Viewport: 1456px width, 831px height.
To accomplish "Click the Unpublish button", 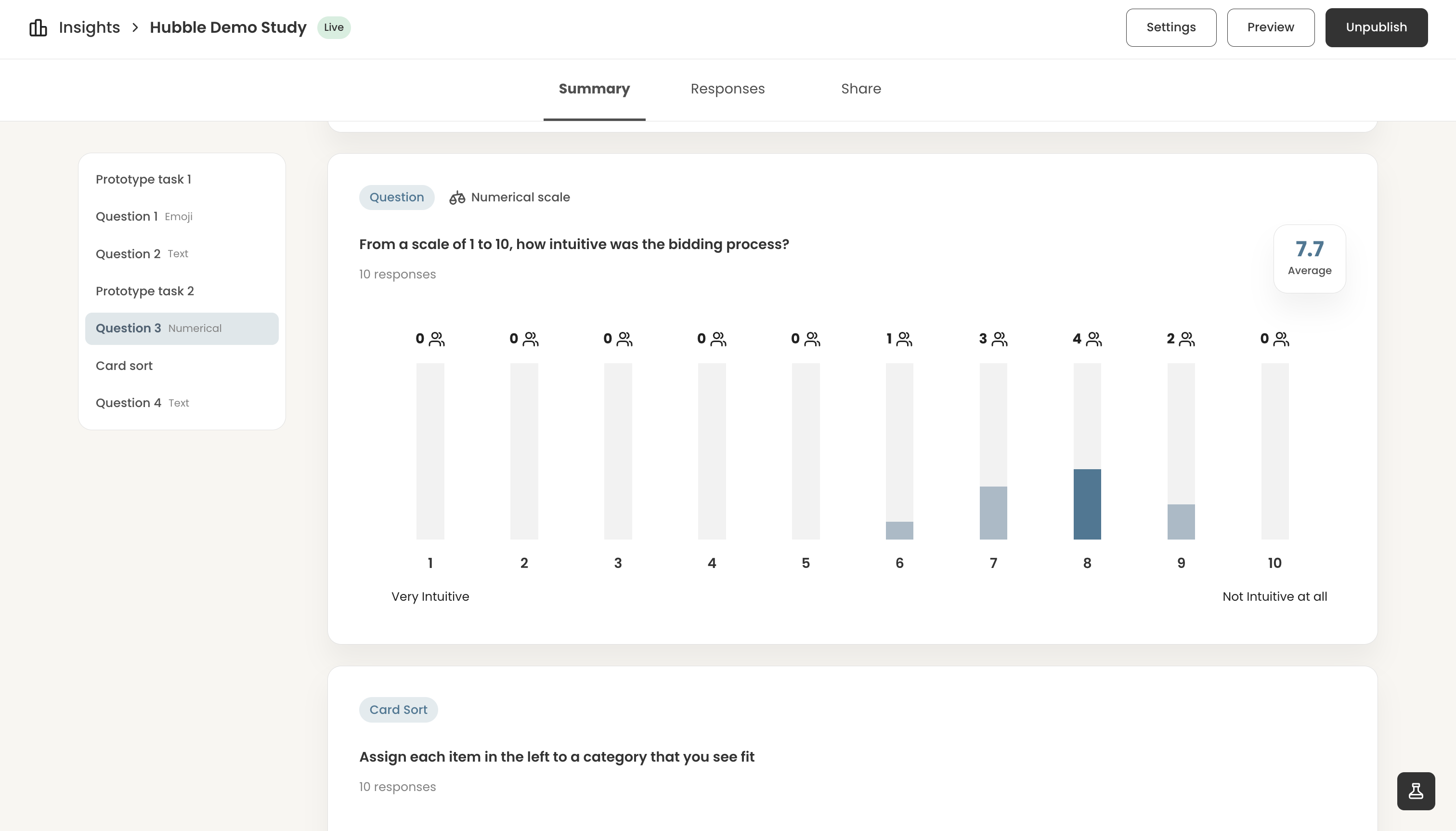I will pyautogui.click(x=1376, y=27).
